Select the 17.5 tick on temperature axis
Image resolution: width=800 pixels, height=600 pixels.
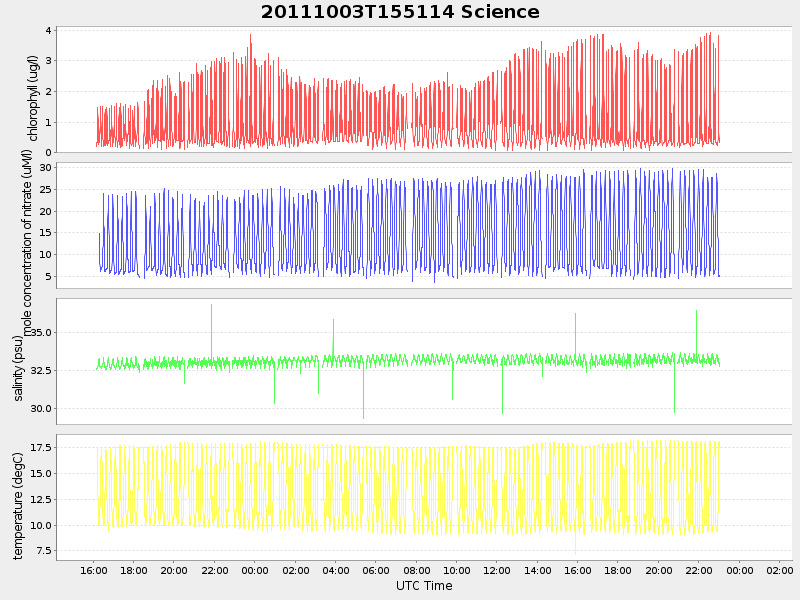click(38, 448)
